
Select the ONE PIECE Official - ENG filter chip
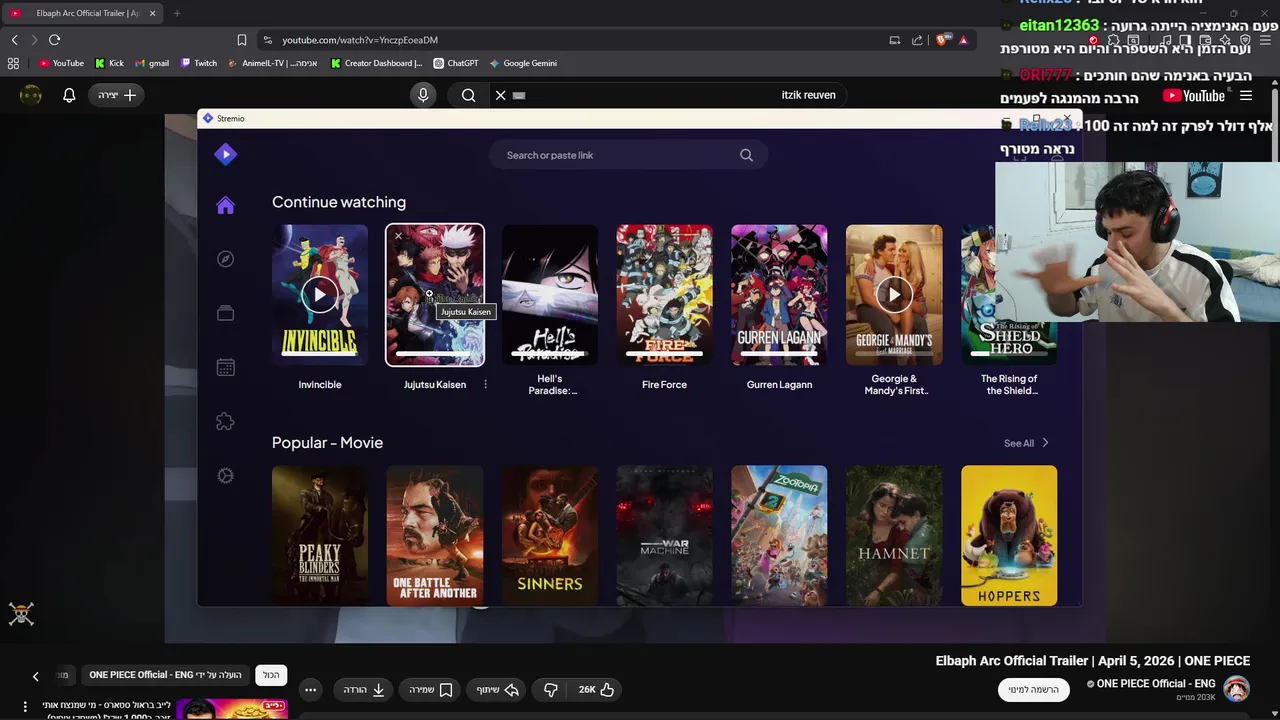point(166,675)
